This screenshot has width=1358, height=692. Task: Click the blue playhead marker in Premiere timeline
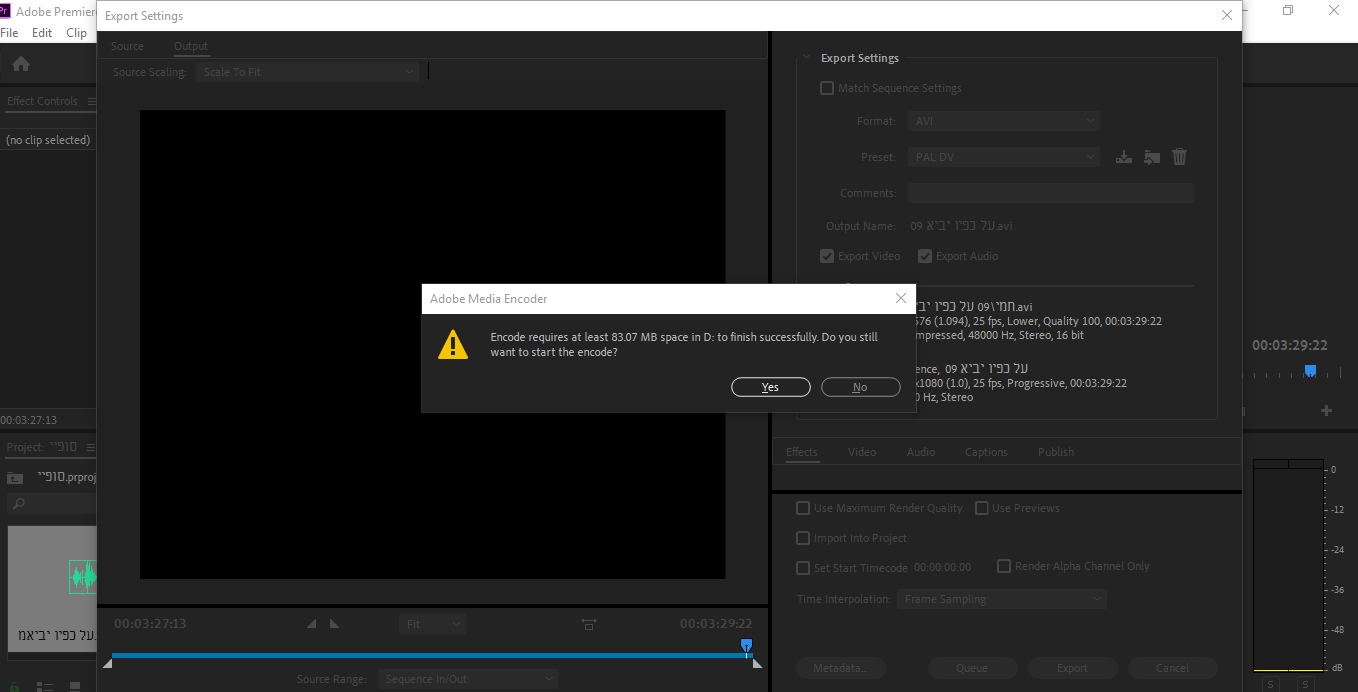[1310, 371]
